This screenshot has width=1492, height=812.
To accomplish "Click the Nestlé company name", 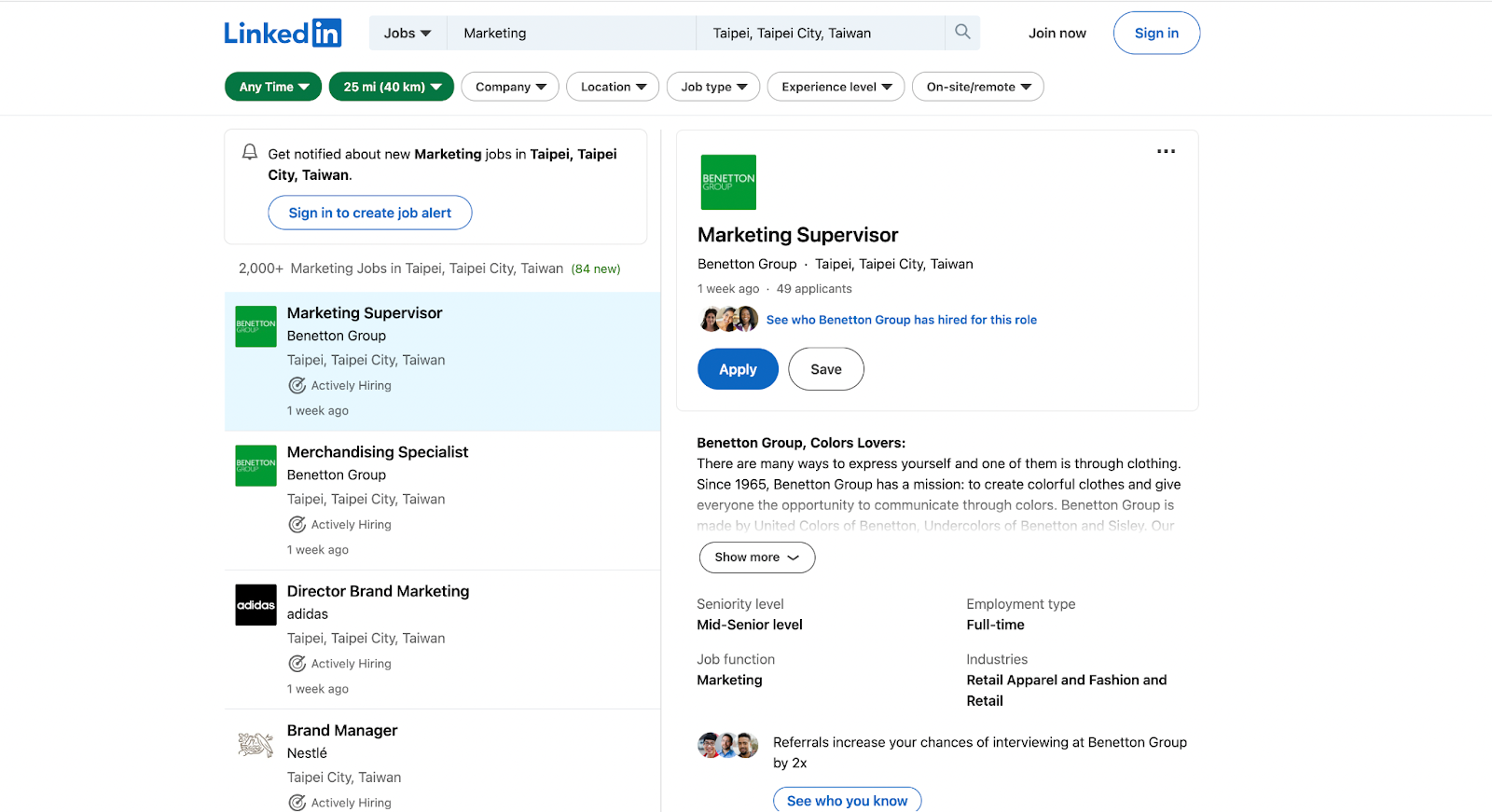I will pos(307,753).
